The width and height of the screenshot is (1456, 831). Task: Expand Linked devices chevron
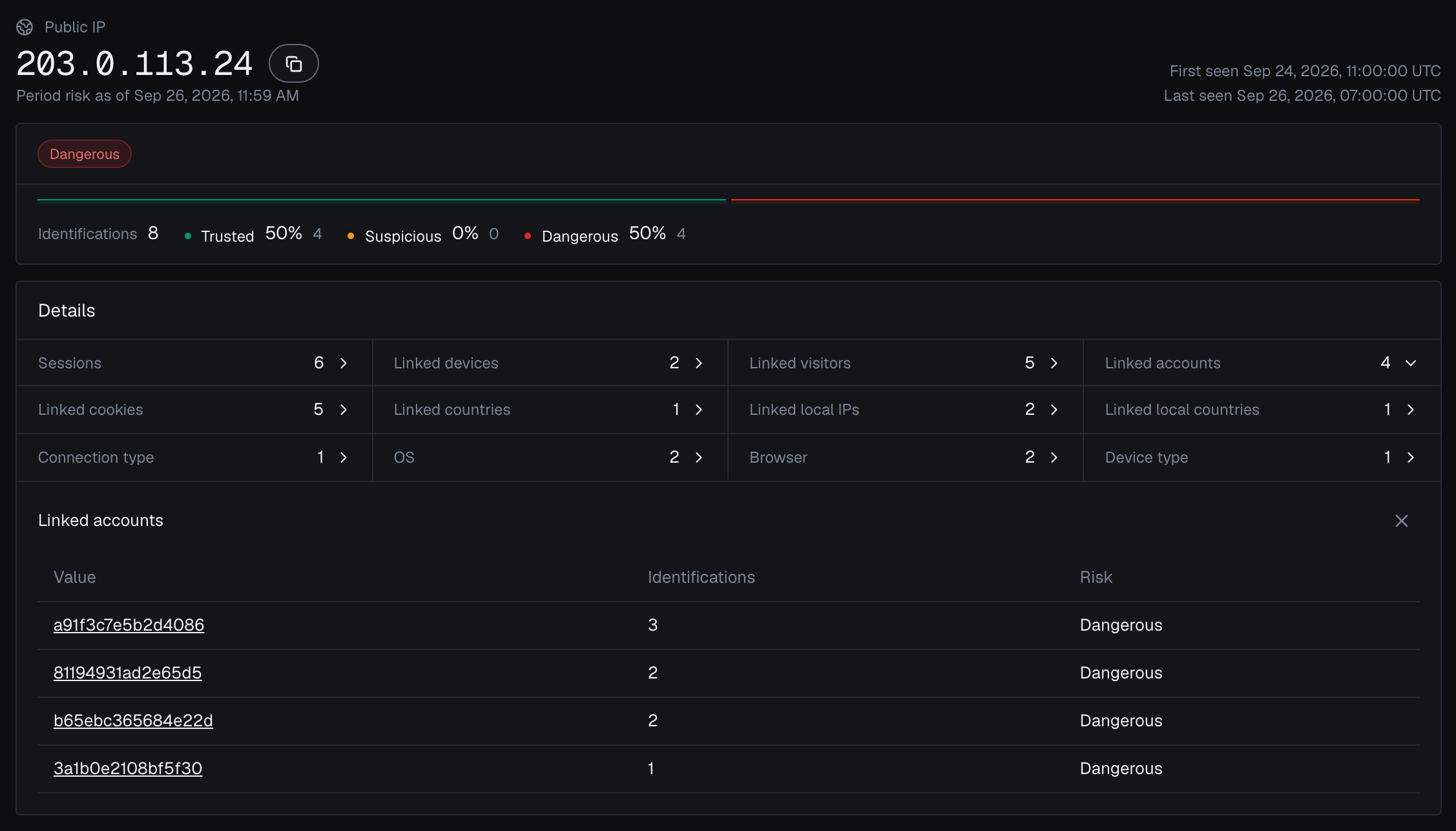tap(699, 363)
